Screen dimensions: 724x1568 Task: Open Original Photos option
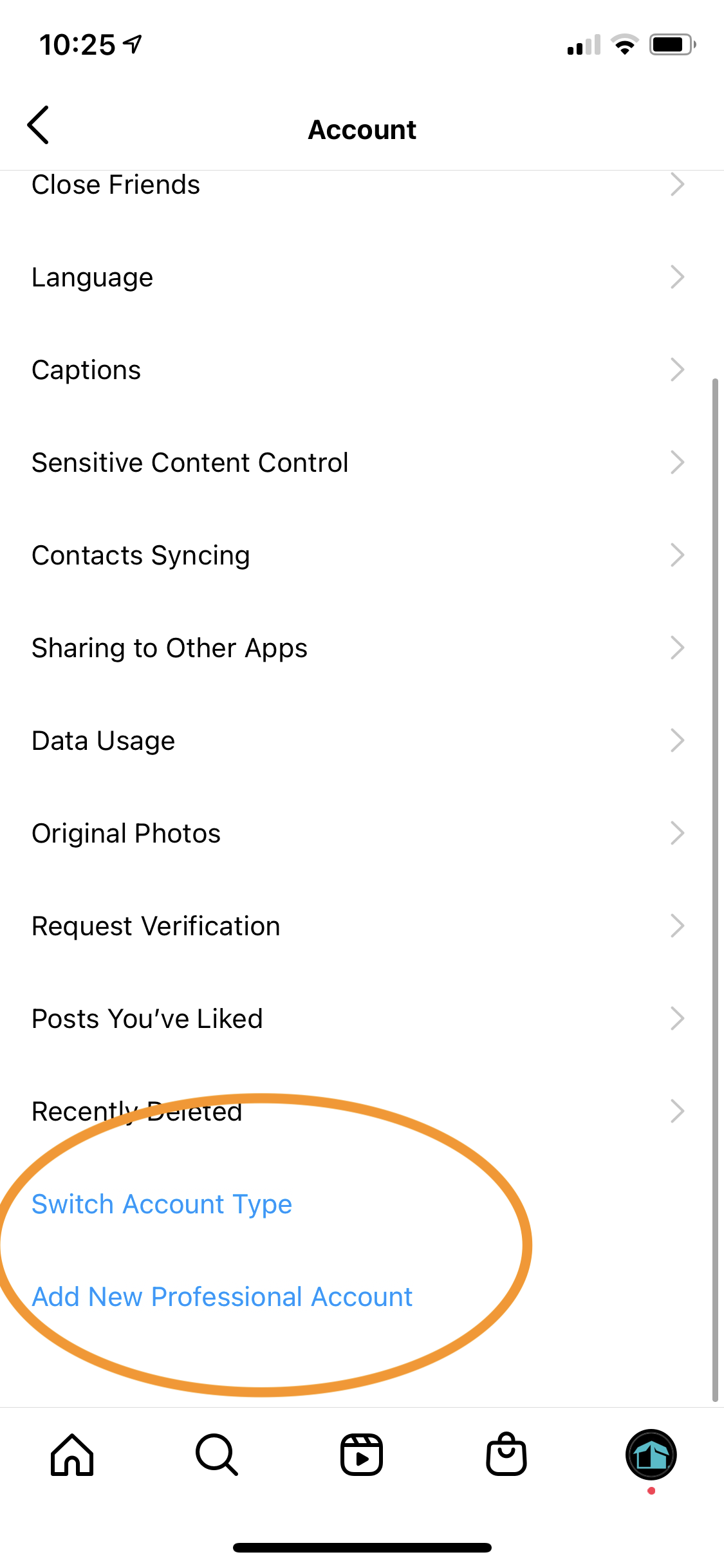362,834
